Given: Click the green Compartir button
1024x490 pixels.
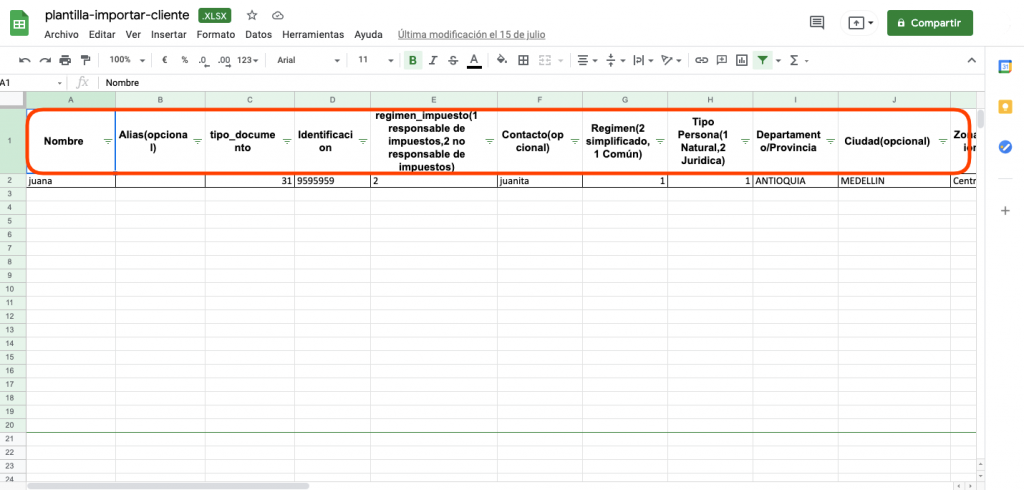Looking at the screenshot, I should [930, 23].
